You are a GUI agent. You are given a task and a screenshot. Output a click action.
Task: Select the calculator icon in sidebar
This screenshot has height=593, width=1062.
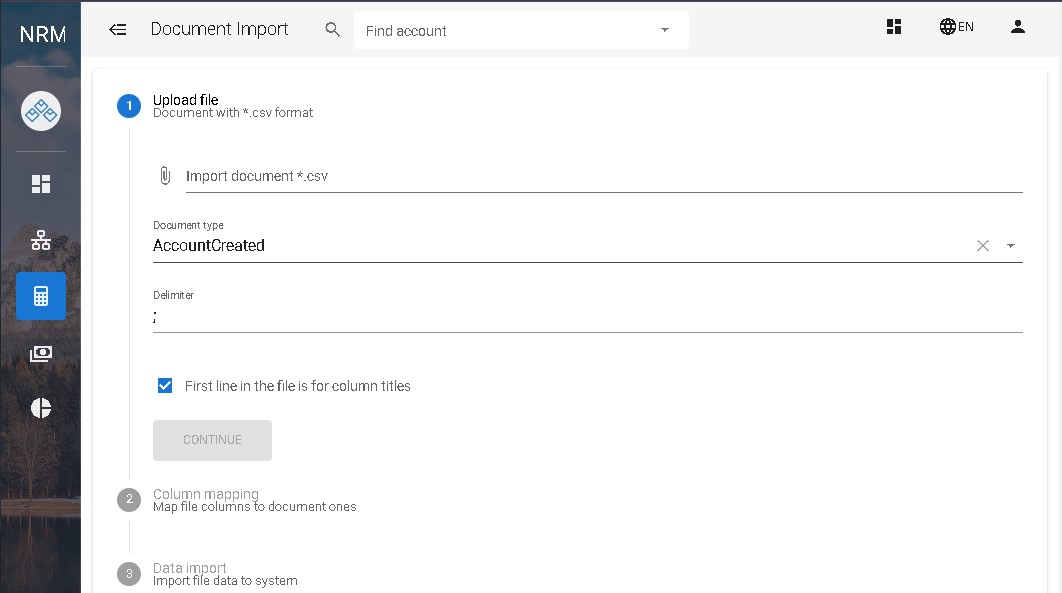[x=41, y=296]
